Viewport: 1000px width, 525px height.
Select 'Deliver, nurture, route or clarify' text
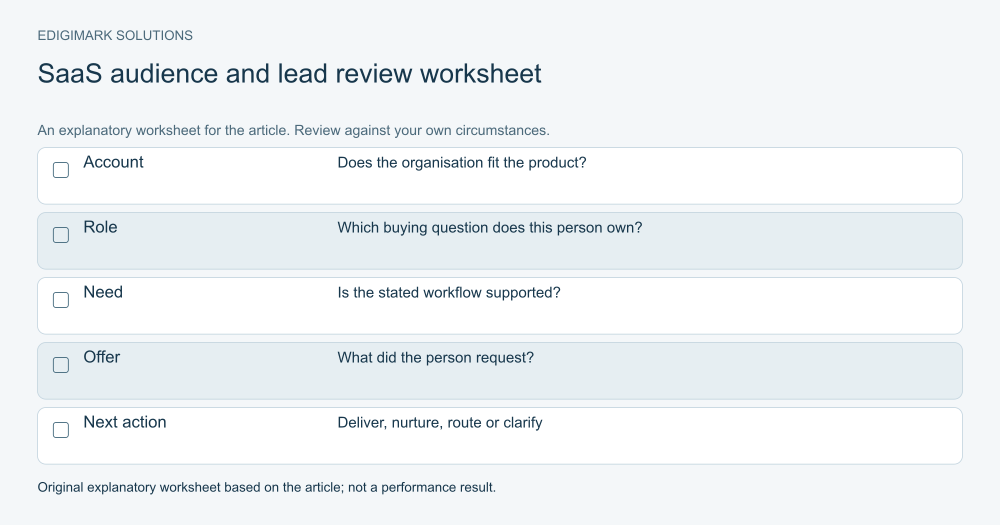(440, 423)
